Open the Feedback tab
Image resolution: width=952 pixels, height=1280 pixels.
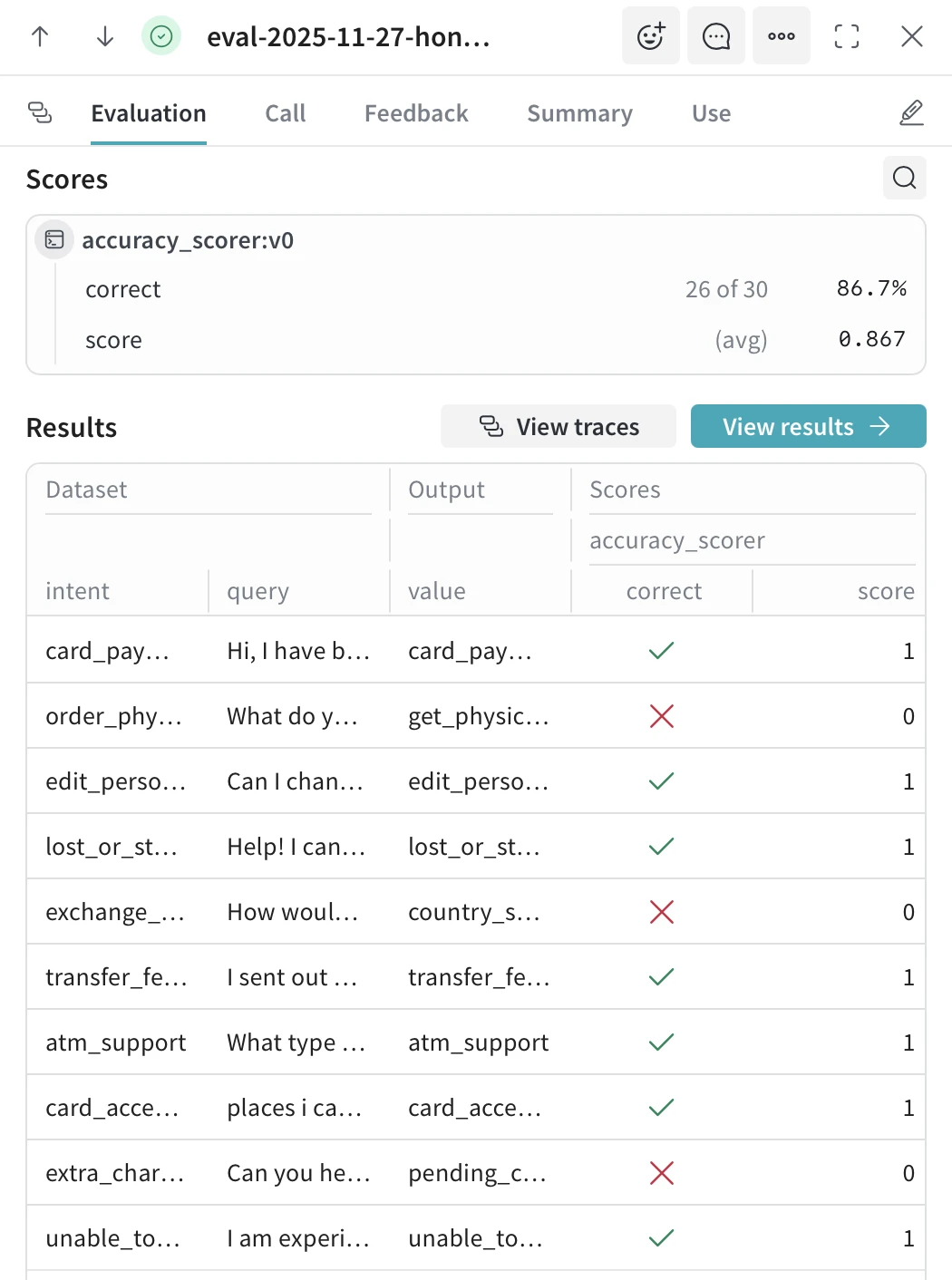[415, 113]
